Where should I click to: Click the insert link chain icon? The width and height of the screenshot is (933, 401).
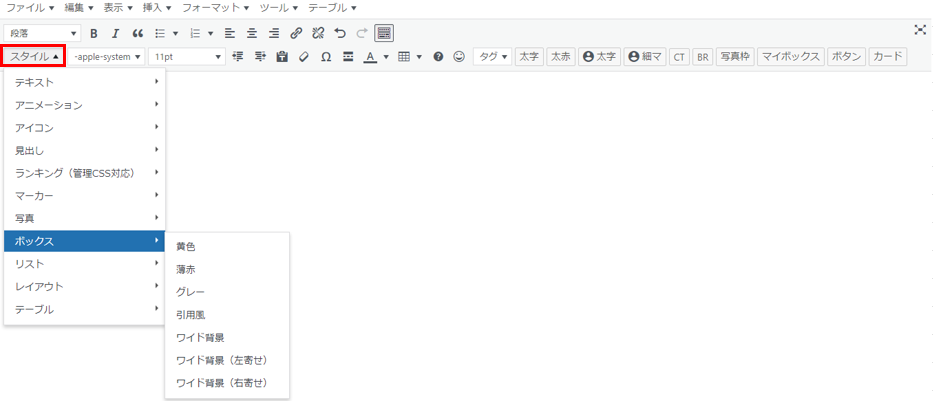coord(296,33)
